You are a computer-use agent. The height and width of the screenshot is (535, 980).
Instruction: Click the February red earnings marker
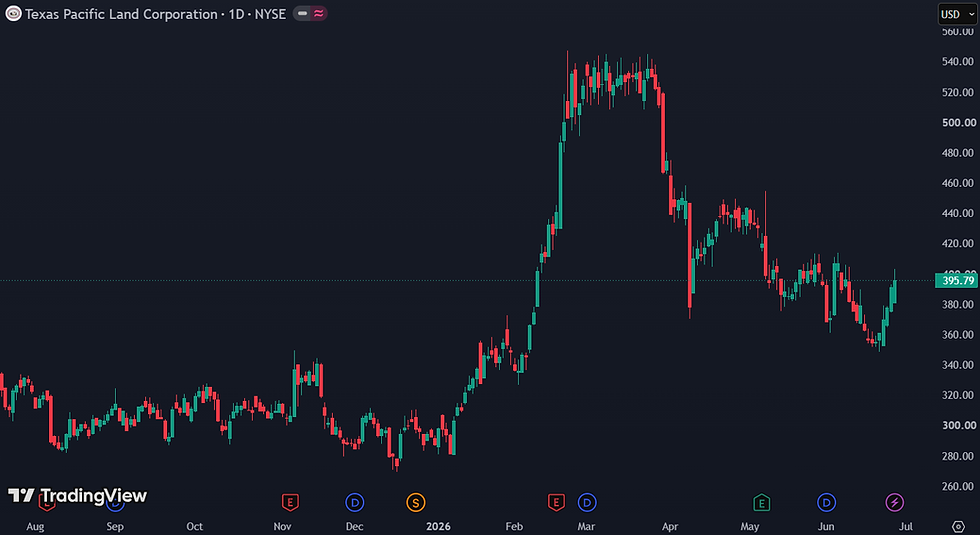pyautogui.click(x=556, y=502)
